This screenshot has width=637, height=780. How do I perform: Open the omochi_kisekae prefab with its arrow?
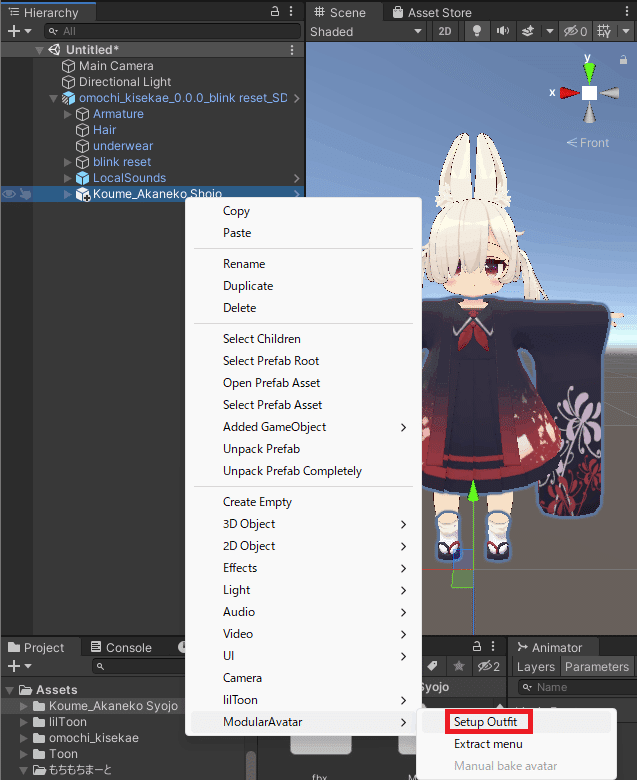click(x=296, y=98)
